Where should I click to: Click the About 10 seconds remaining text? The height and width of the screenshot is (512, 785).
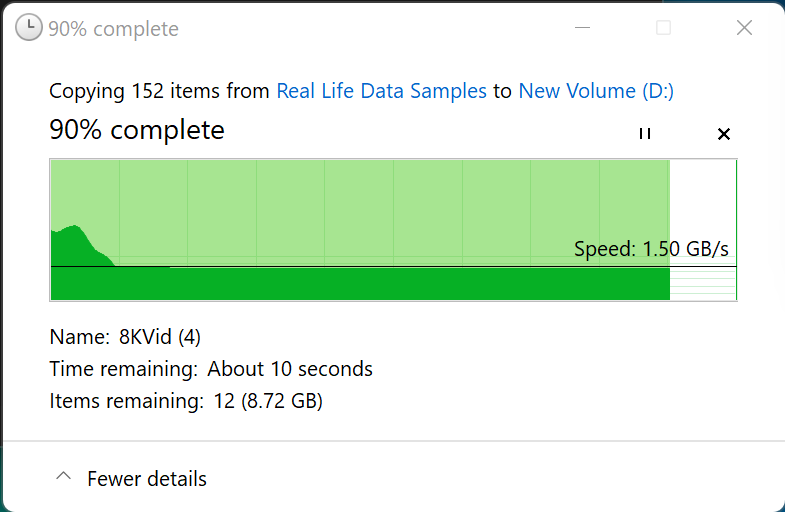coord(290,369)
